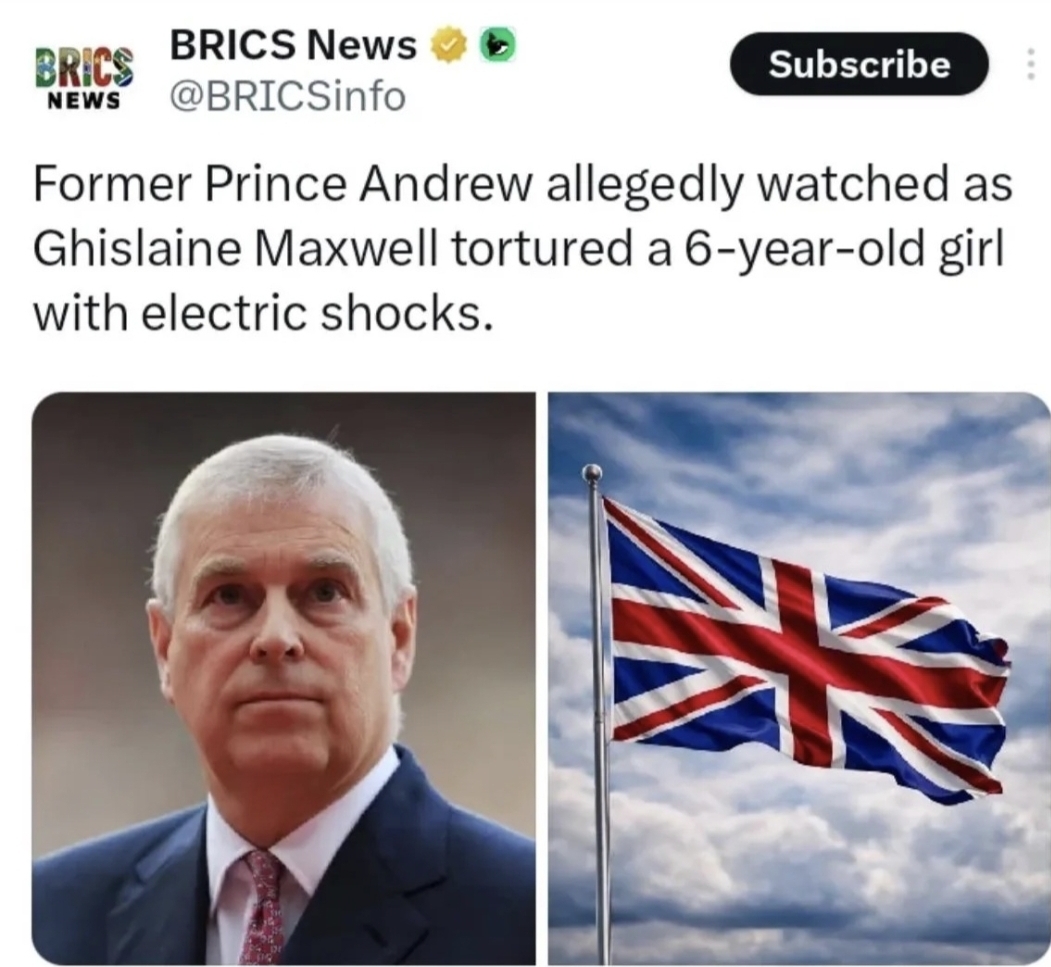This screenshot has height=967, width=1051.
Task: Open the three-dot more options menu
Action: tap(1032, 65)
